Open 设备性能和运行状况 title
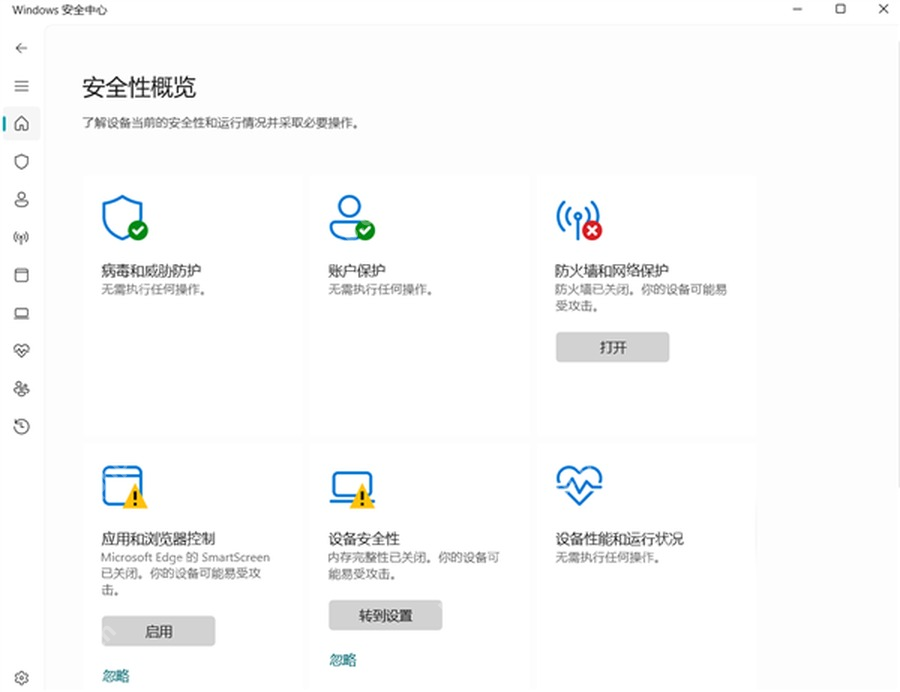This screenshot has height=692, width=900. tap(619, 539)
